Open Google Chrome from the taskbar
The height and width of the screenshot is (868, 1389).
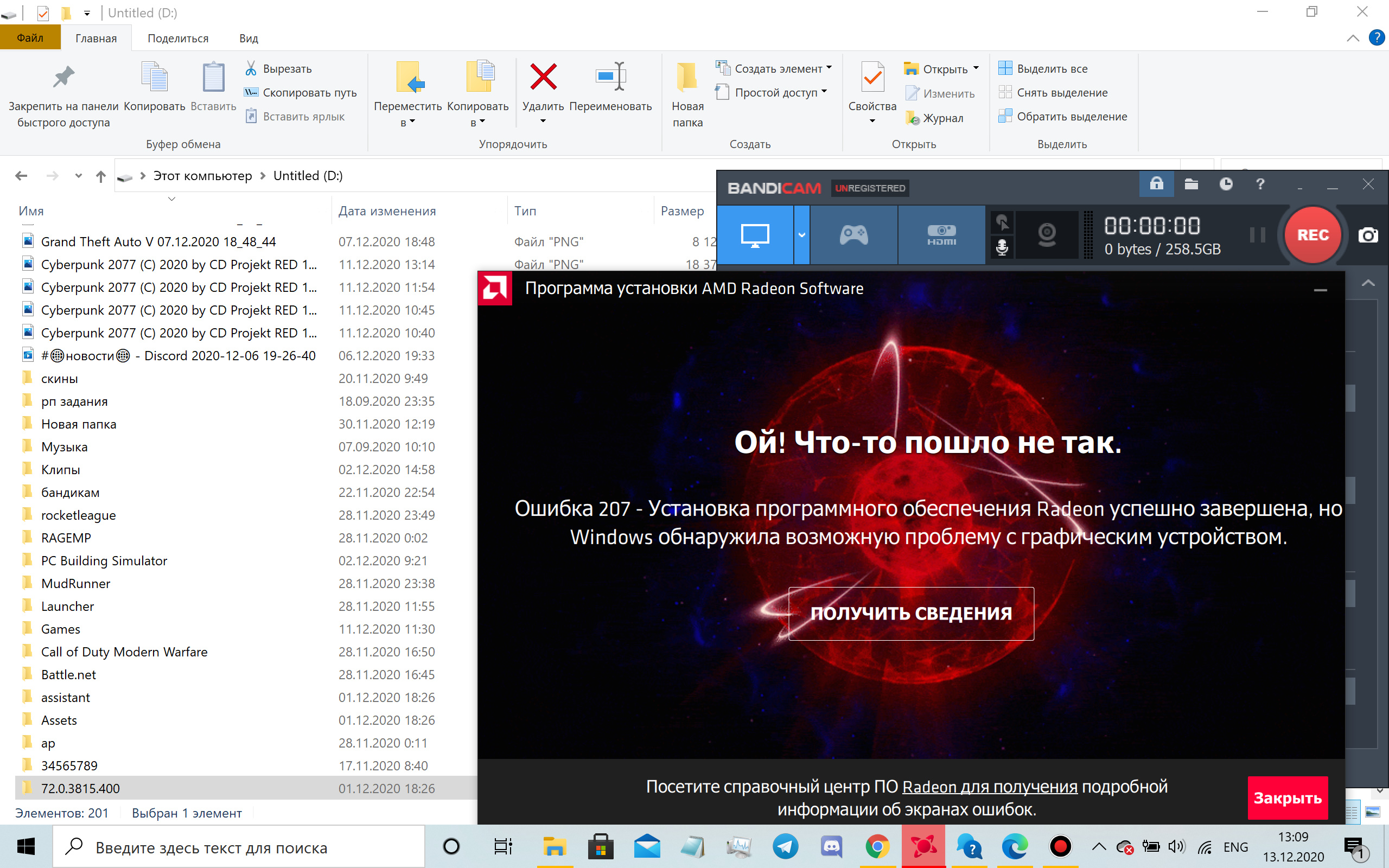(x=877, y=846)
